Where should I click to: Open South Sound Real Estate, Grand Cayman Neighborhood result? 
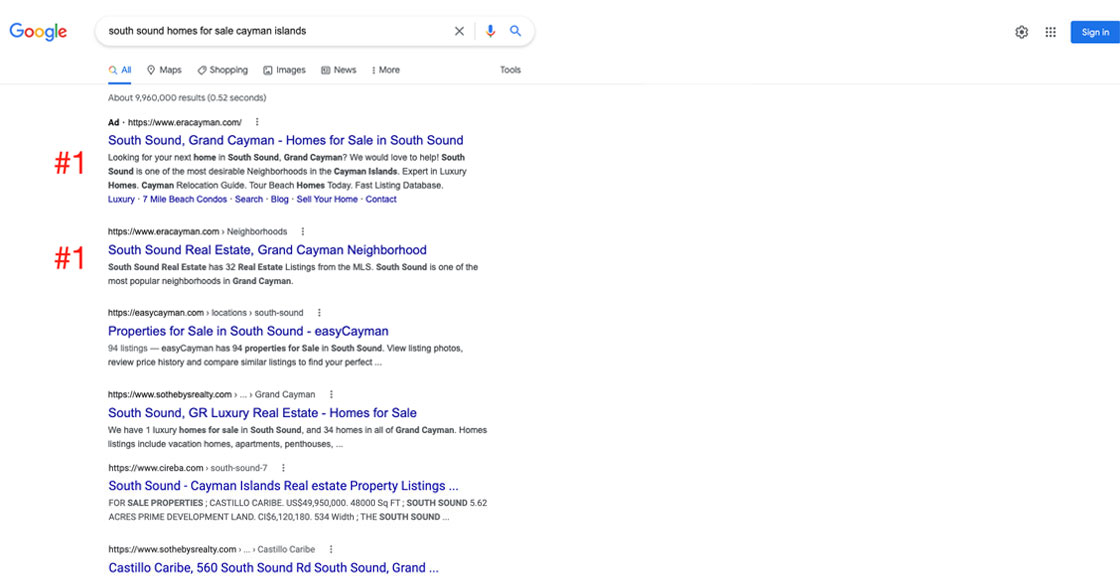click(267, 250)
